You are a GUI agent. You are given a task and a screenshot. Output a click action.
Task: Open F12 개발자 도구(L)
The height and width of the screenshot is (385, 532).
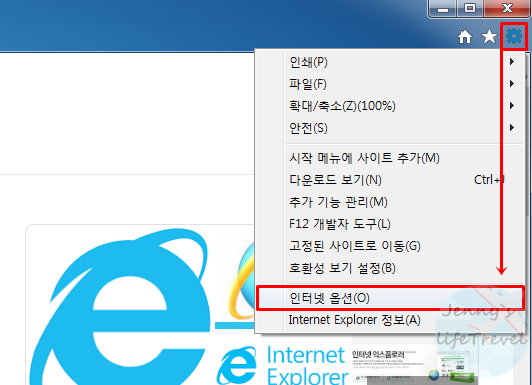tap(390, 224)
